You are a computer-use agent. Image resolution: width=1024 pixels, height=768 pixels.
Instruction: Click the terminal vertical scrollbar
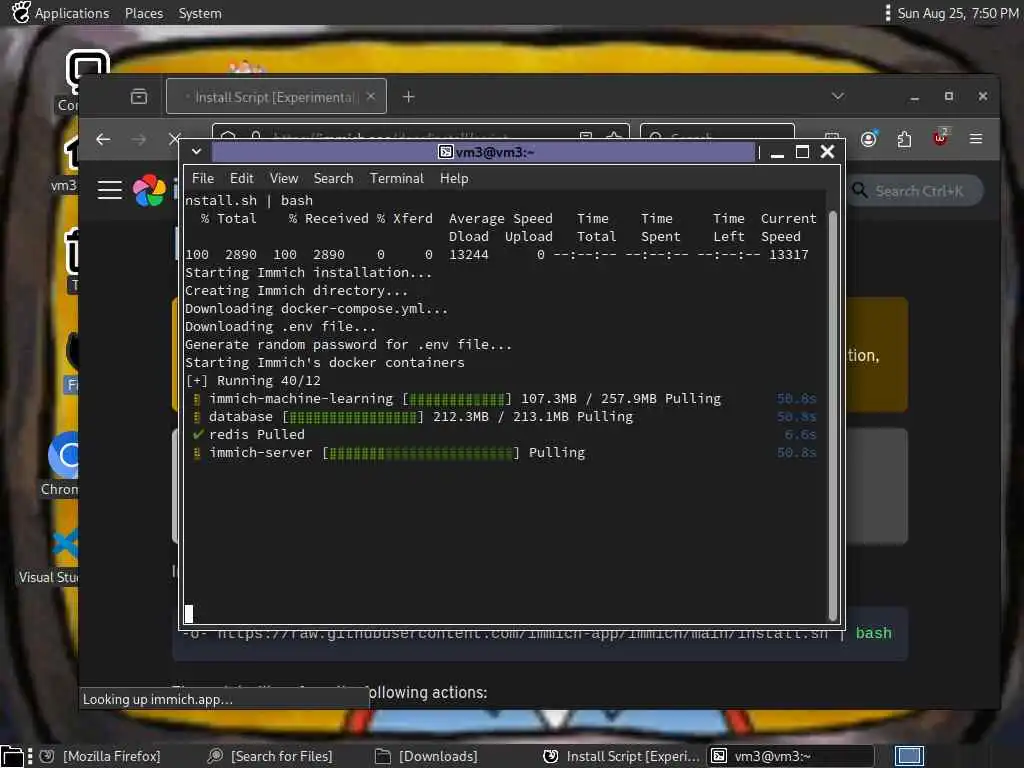point(833,415)
